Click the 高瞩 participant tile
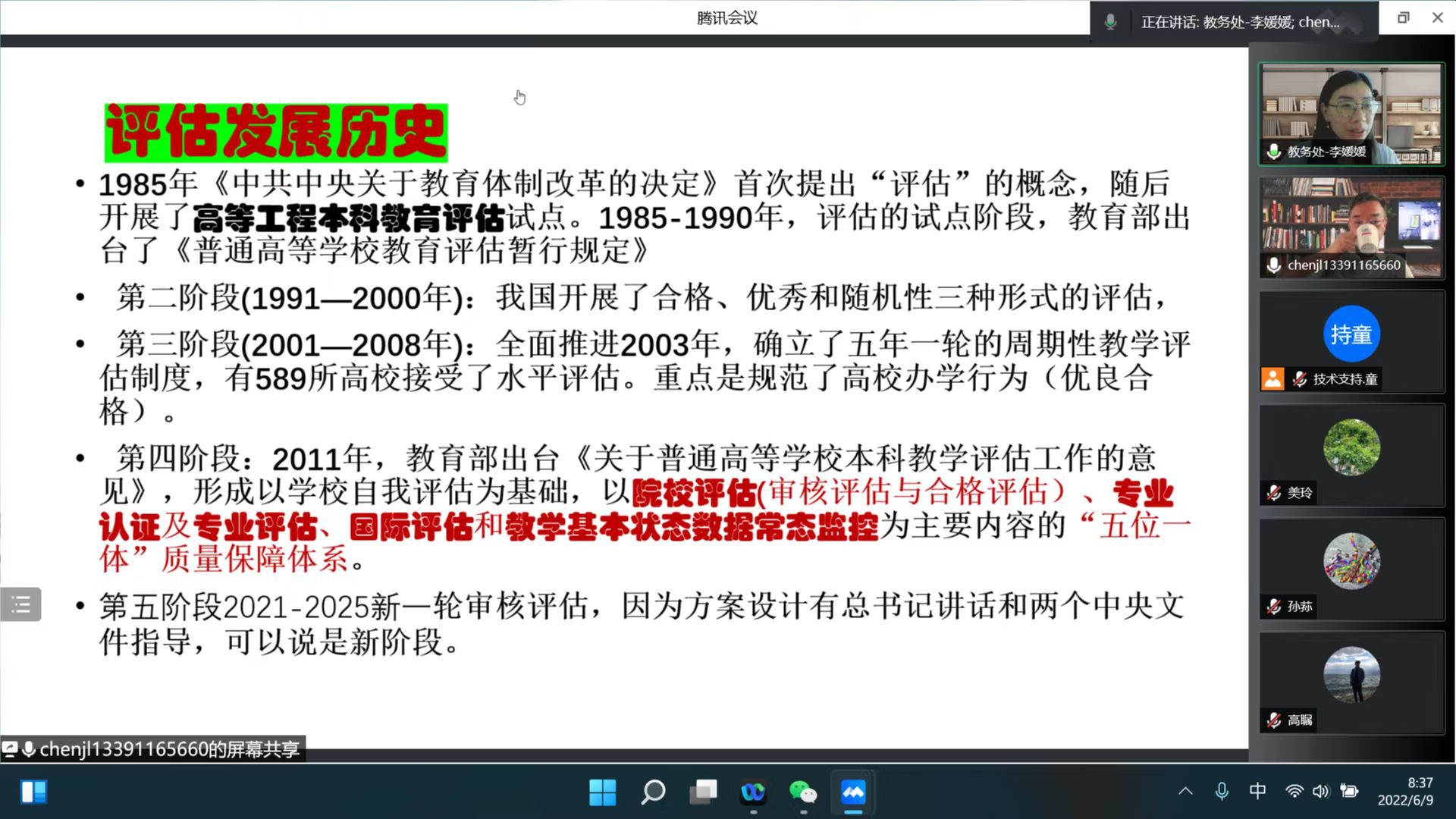The height and width of the screenshot is (819, 1456). click(1351, 682)
